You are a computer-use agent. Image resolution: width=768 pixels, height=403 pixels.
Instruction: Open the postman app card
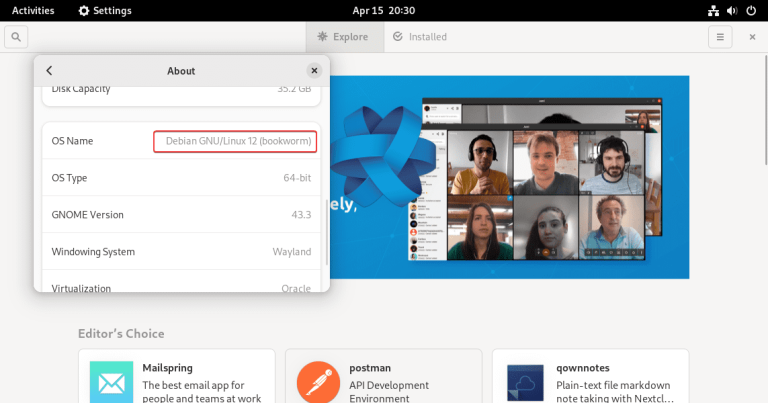(384, 376)
